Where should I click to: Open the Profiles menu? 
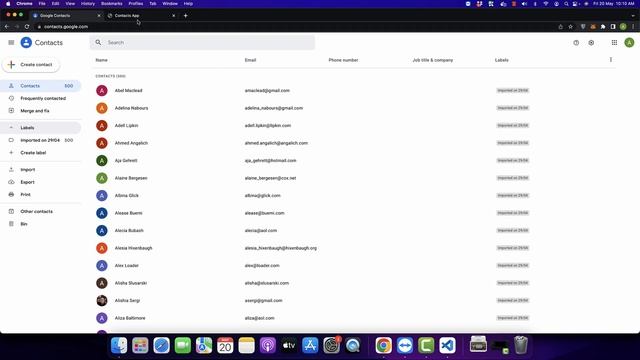136,3
